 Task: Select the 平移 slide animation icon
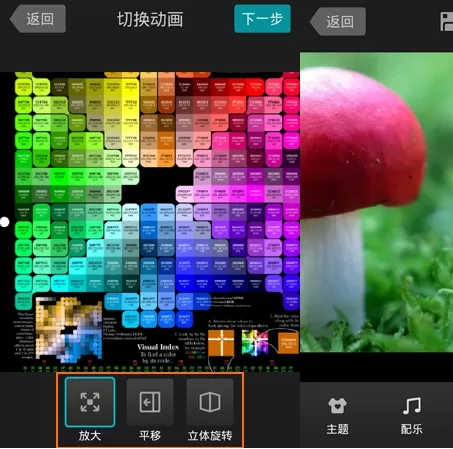tap(150, 402)
